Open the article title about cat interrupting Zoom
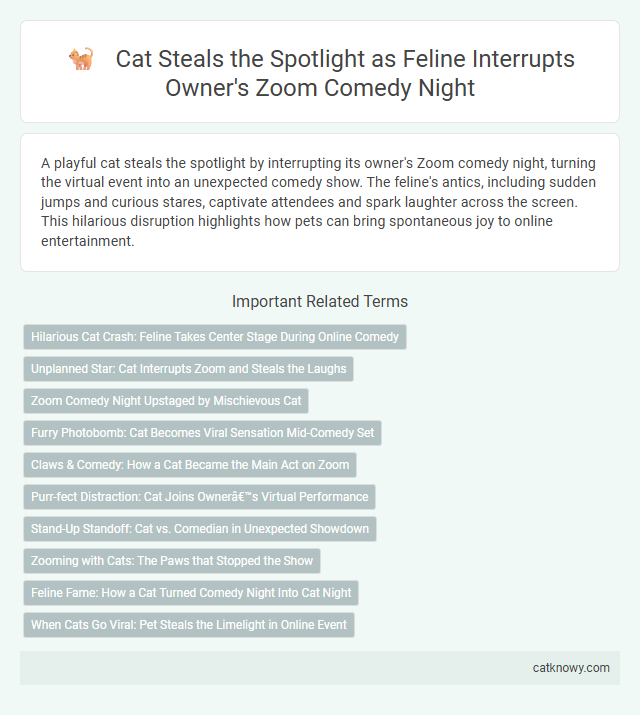 point(320,73)
